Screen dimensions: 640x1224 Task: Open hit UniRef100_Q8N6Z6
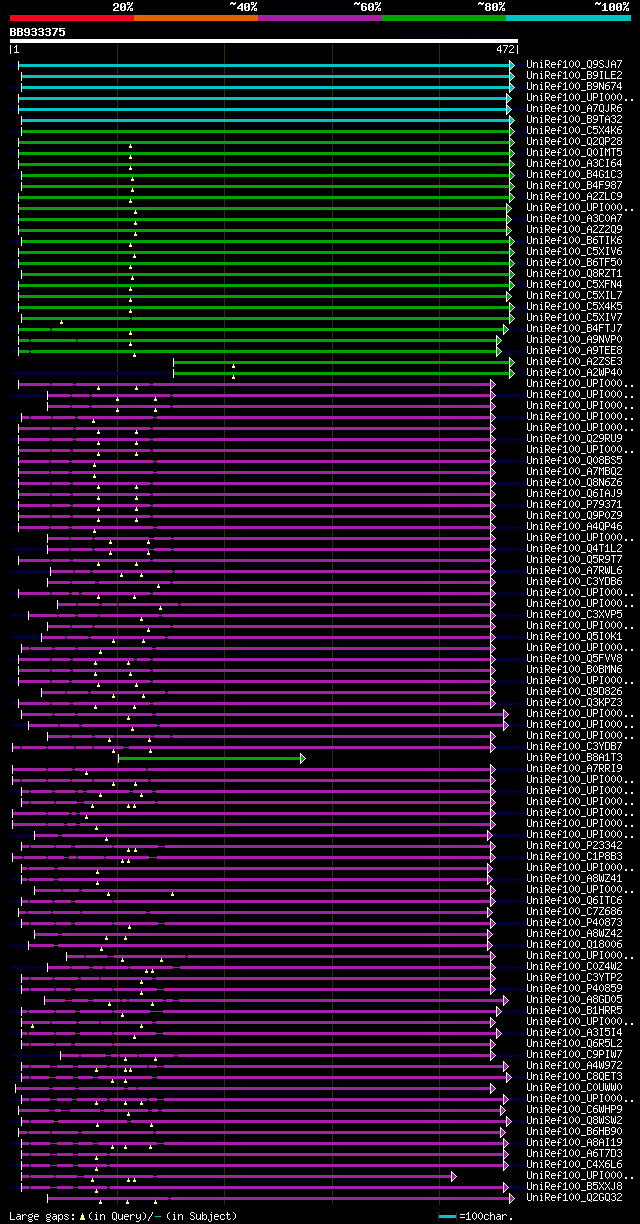pyautogui.click(x=574, y=483)
